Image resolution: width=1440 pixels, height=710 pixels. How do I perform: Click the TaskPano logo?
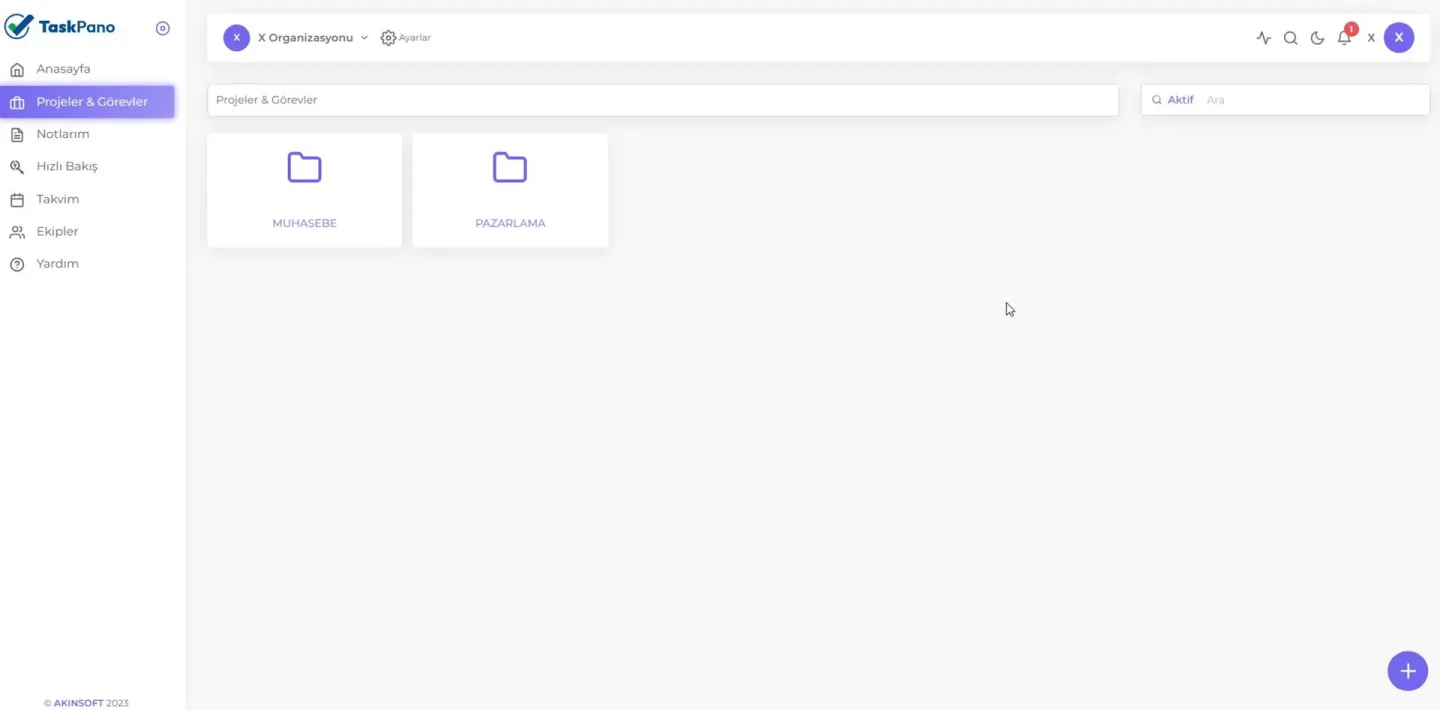coord(60,27)
